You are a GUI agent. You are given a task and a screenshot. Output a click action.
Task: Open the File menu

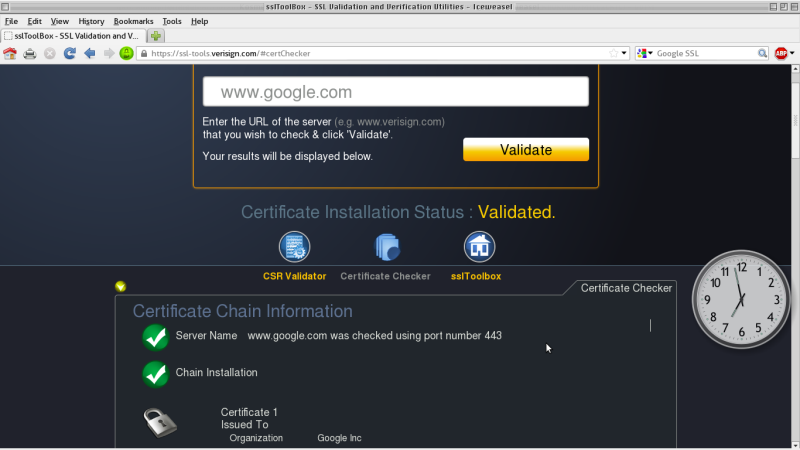coord(11,21)
